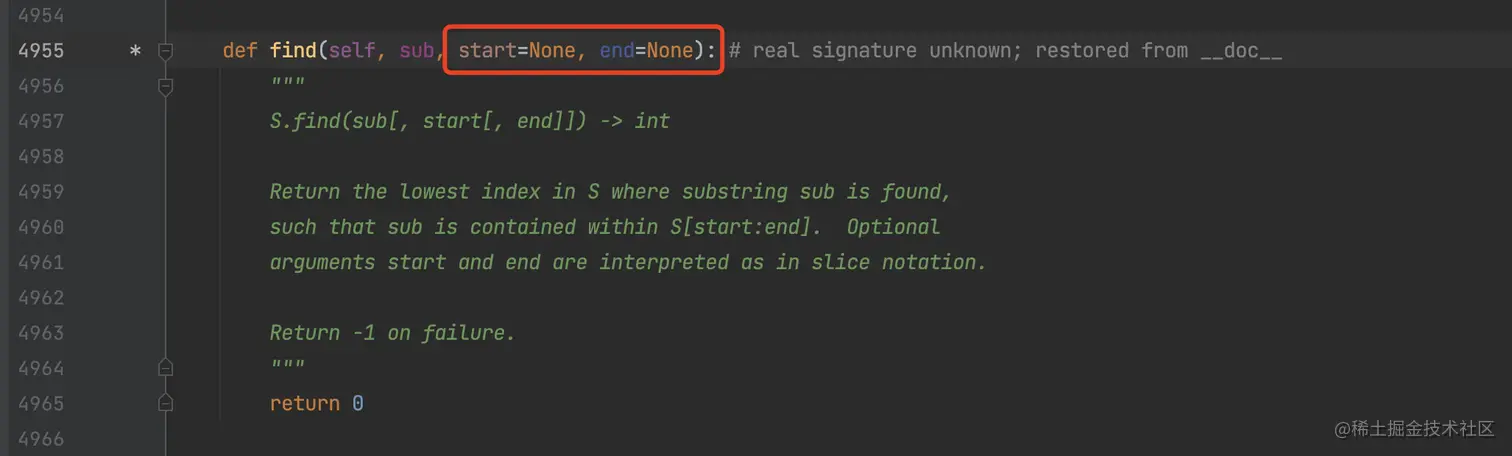
Task: Click line number 4965 in the gutter
Action: pyautogui.click(x=41, y=403)
